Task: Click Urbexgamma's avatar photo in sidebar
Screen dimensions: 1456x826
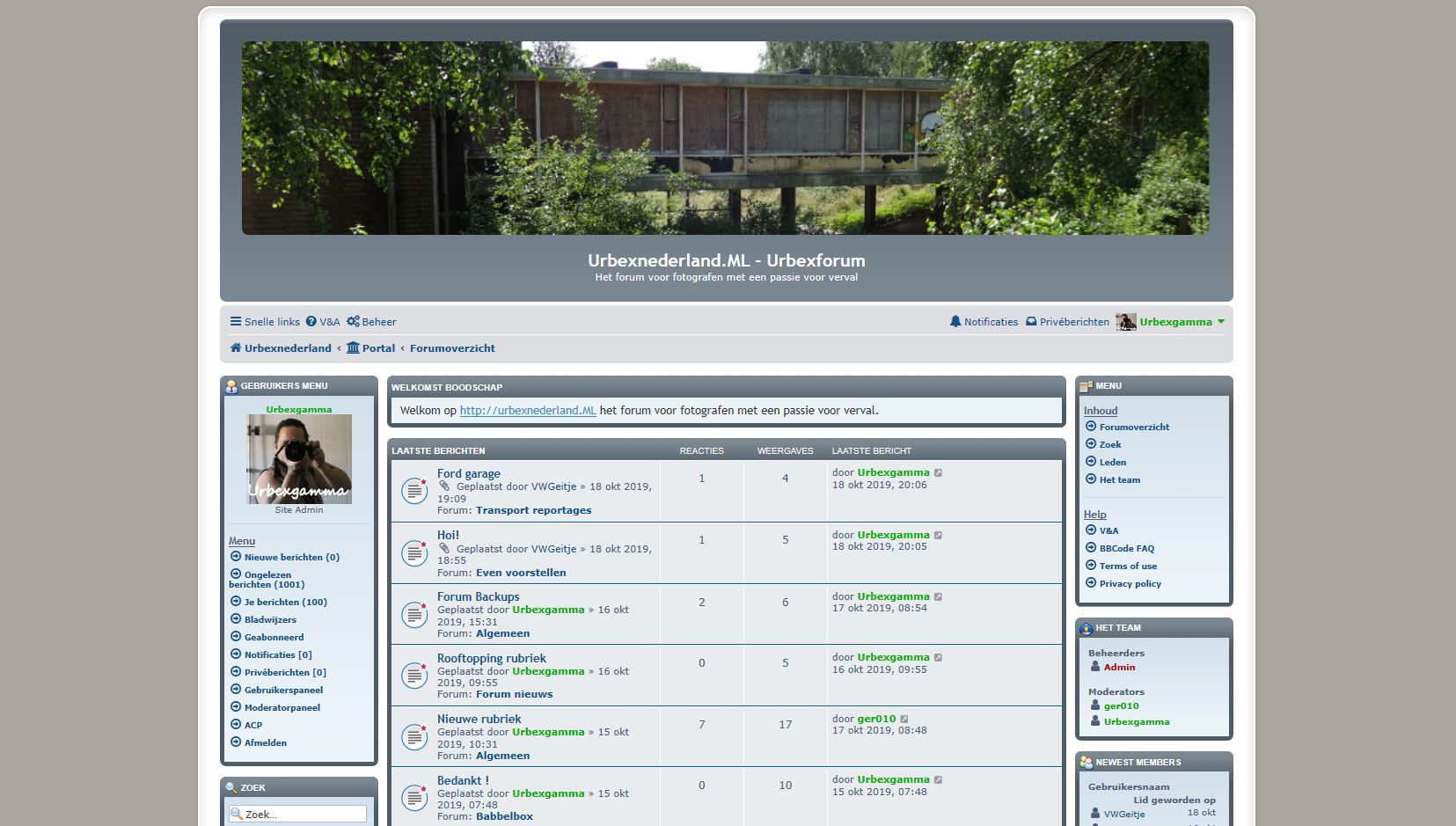Action: click(x=299, y=459)
